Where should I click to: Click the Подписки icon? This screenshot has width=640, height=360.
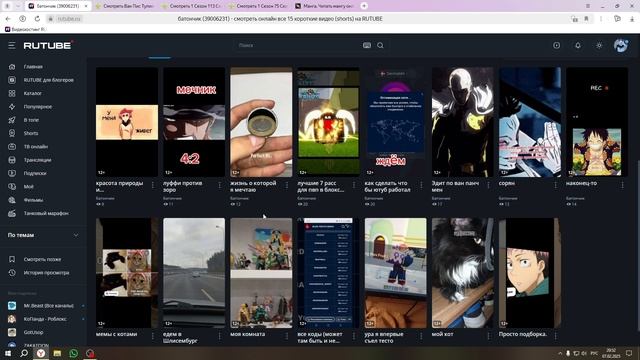pyautogui.click(x=12, y=173)
